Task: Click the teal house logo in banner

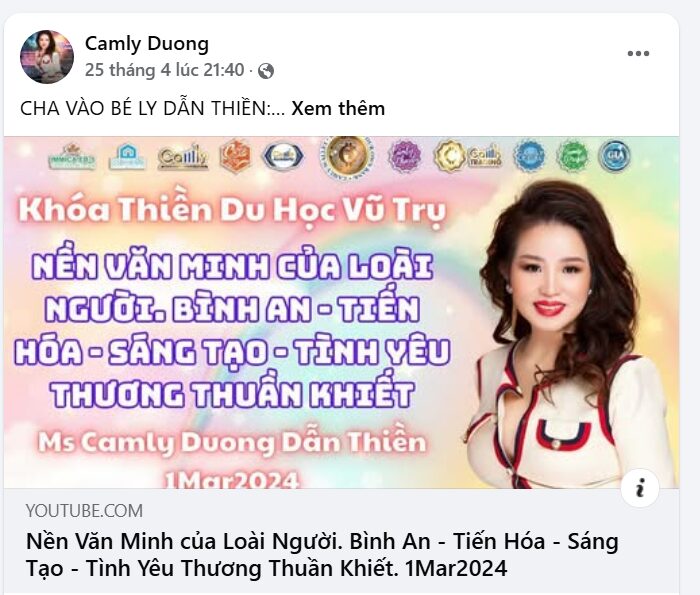Action: click(128, 157)
